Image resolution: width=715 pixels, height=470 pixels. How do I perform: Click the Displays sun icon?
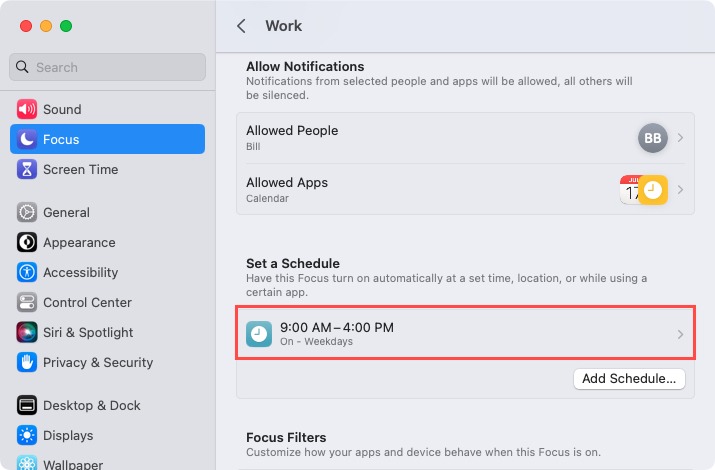27,435
